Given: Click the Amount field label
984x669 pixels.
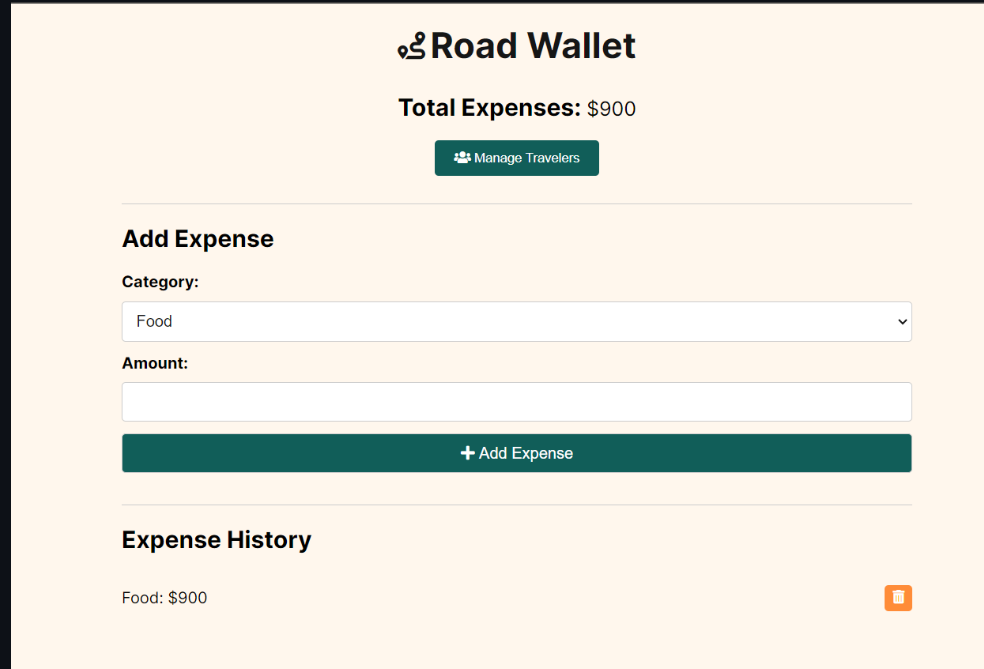Looking at the screenshot, I should click(x=155, y=363).
